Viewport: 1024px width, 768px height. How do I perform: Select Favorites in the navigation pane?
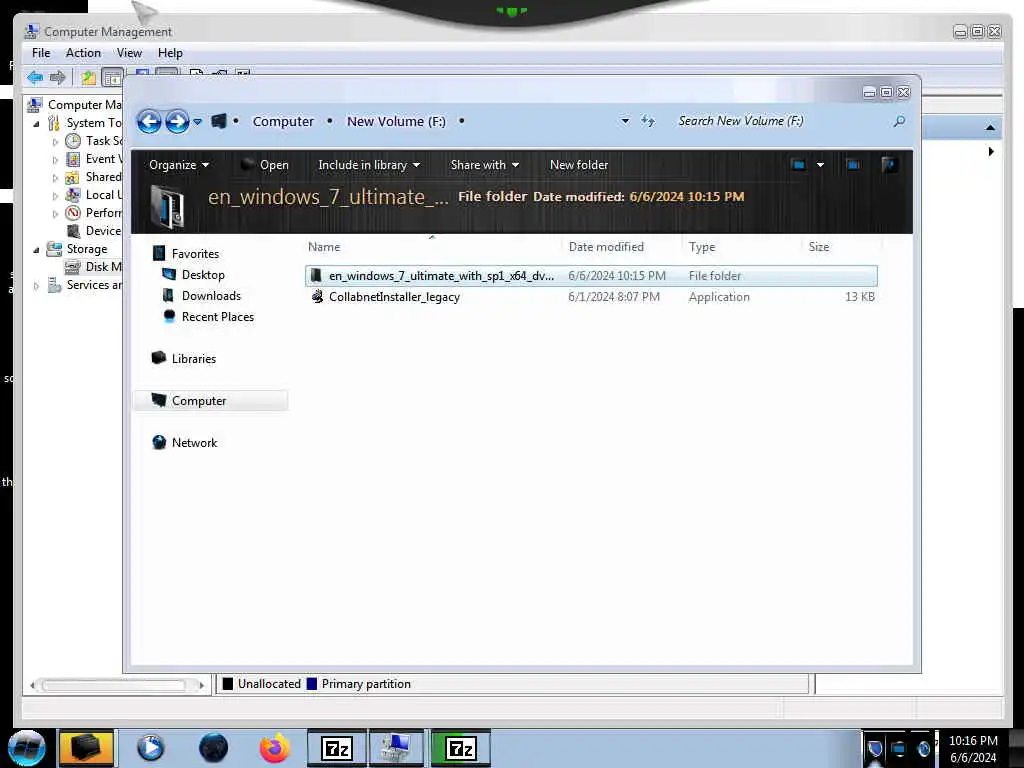pos(195,253)
